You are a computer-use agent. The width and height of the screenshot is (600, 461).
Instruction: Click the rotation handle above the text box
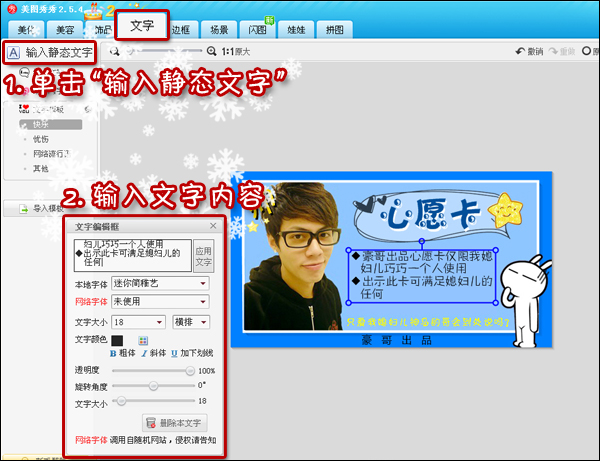tap(422, 241)
